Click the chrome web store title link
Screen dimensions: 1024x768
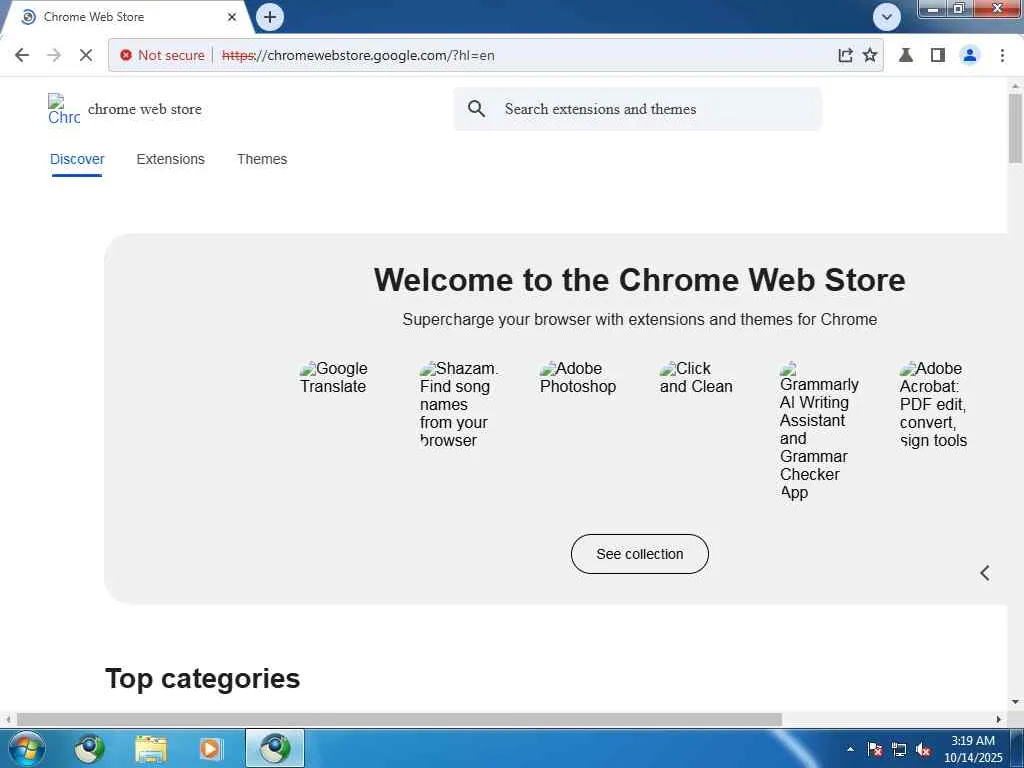[x=144, y=109]
